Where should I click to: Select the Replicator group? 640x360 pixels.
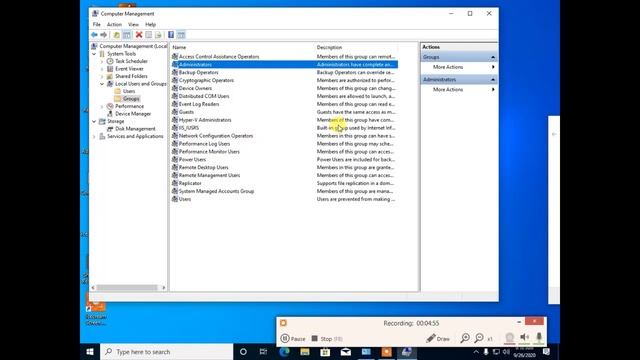click(x=190, y=183)
